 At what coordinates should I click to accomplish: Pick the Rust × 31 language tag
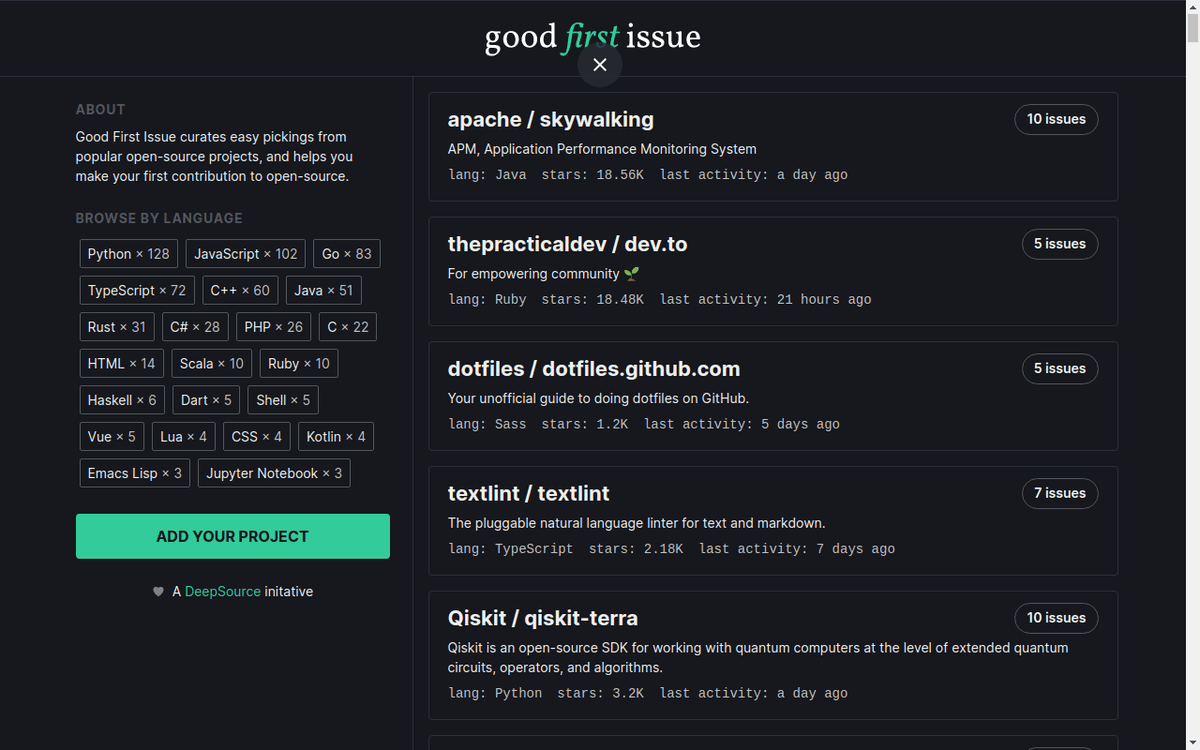tap(117, 327)
